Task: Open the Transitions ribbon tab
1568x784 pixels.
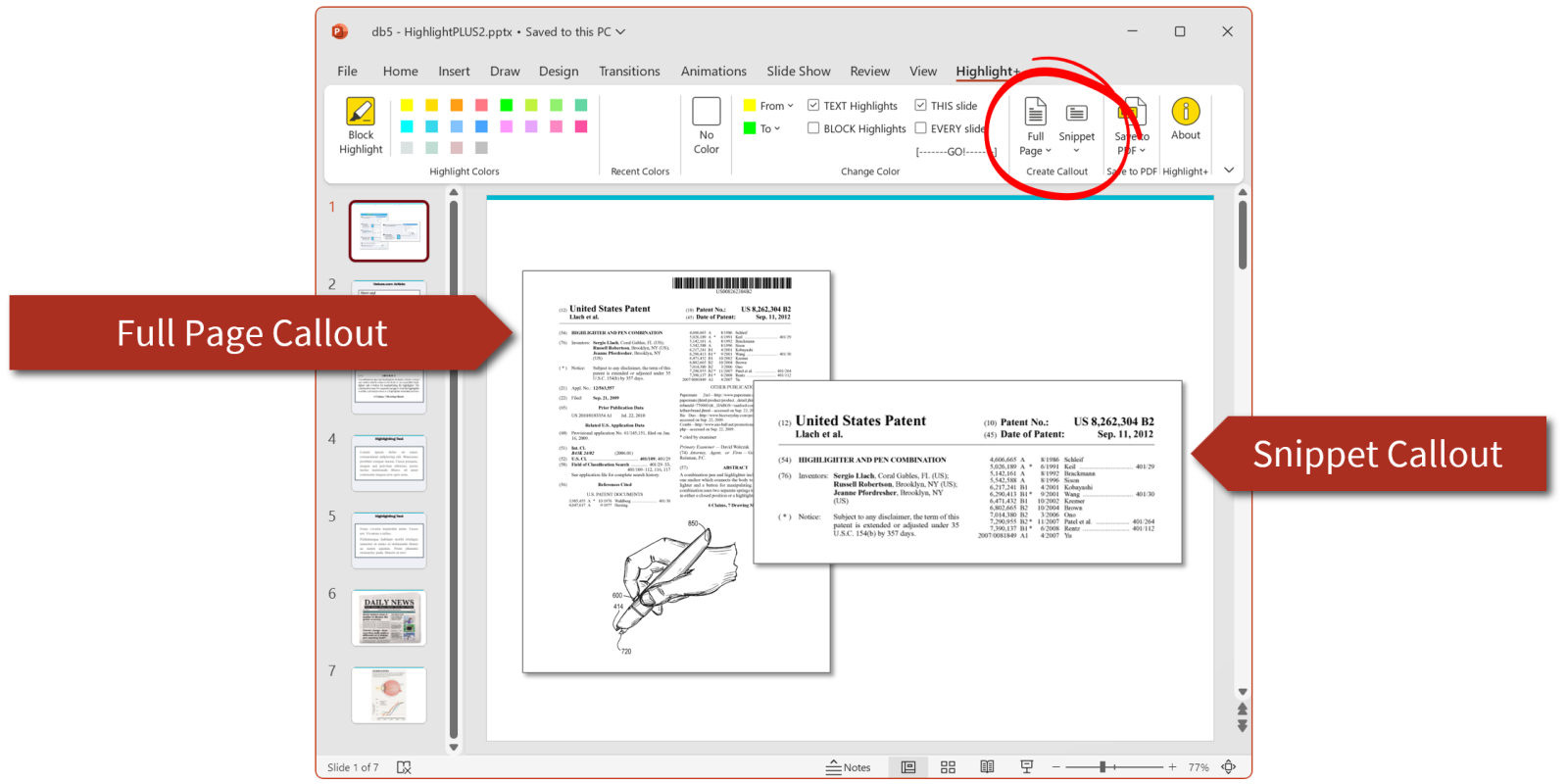Action: [x=629, y=72]
